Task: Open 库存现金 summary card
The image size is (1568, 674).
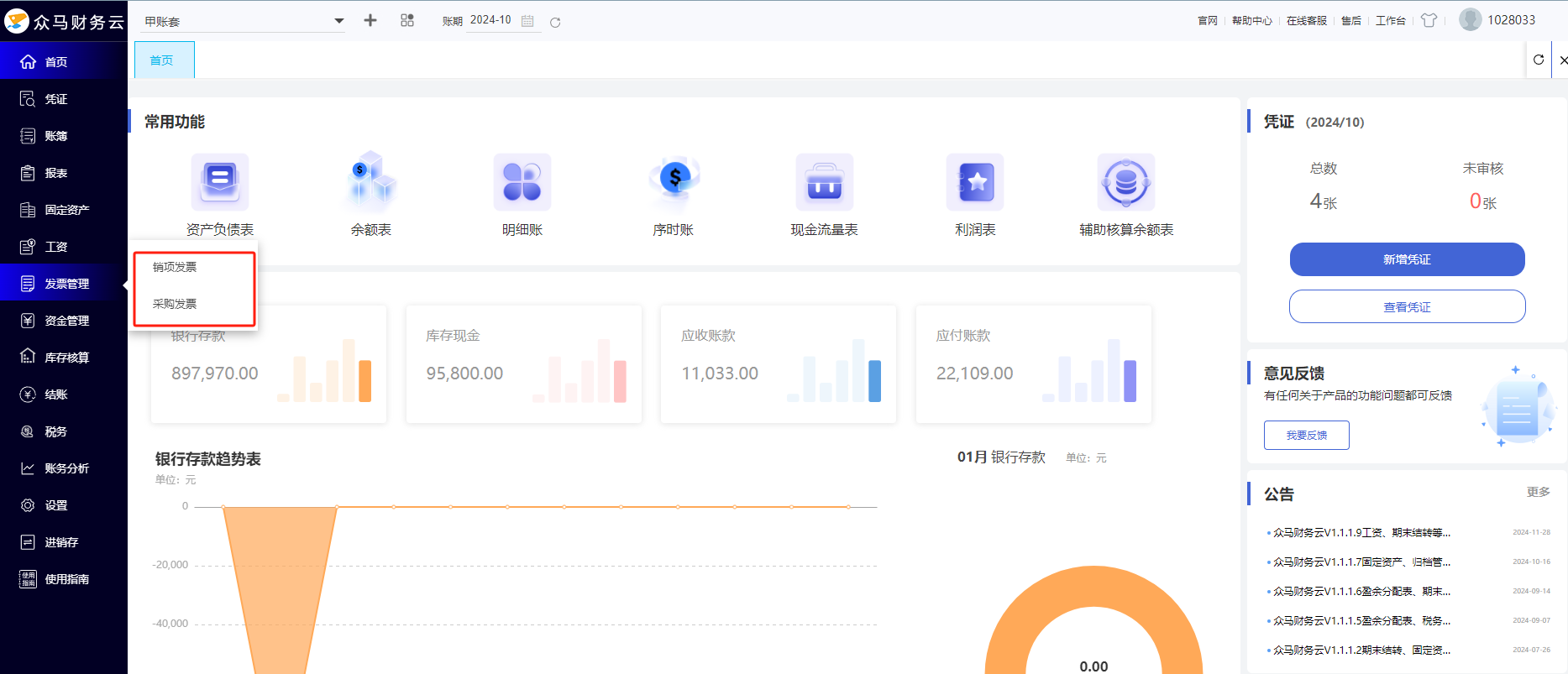Action: click(524, 364)
